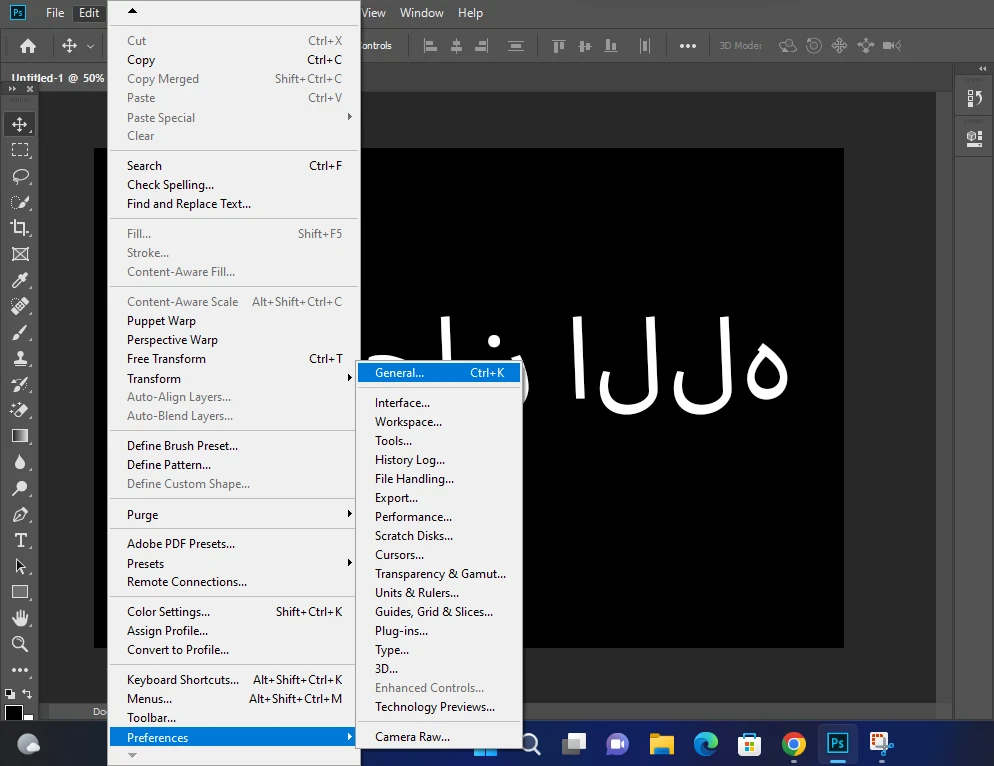The width and height of the screenshot is (994, 766).
Task: Open the Edit Toolbar three-dots button
Action: (20, 670)
